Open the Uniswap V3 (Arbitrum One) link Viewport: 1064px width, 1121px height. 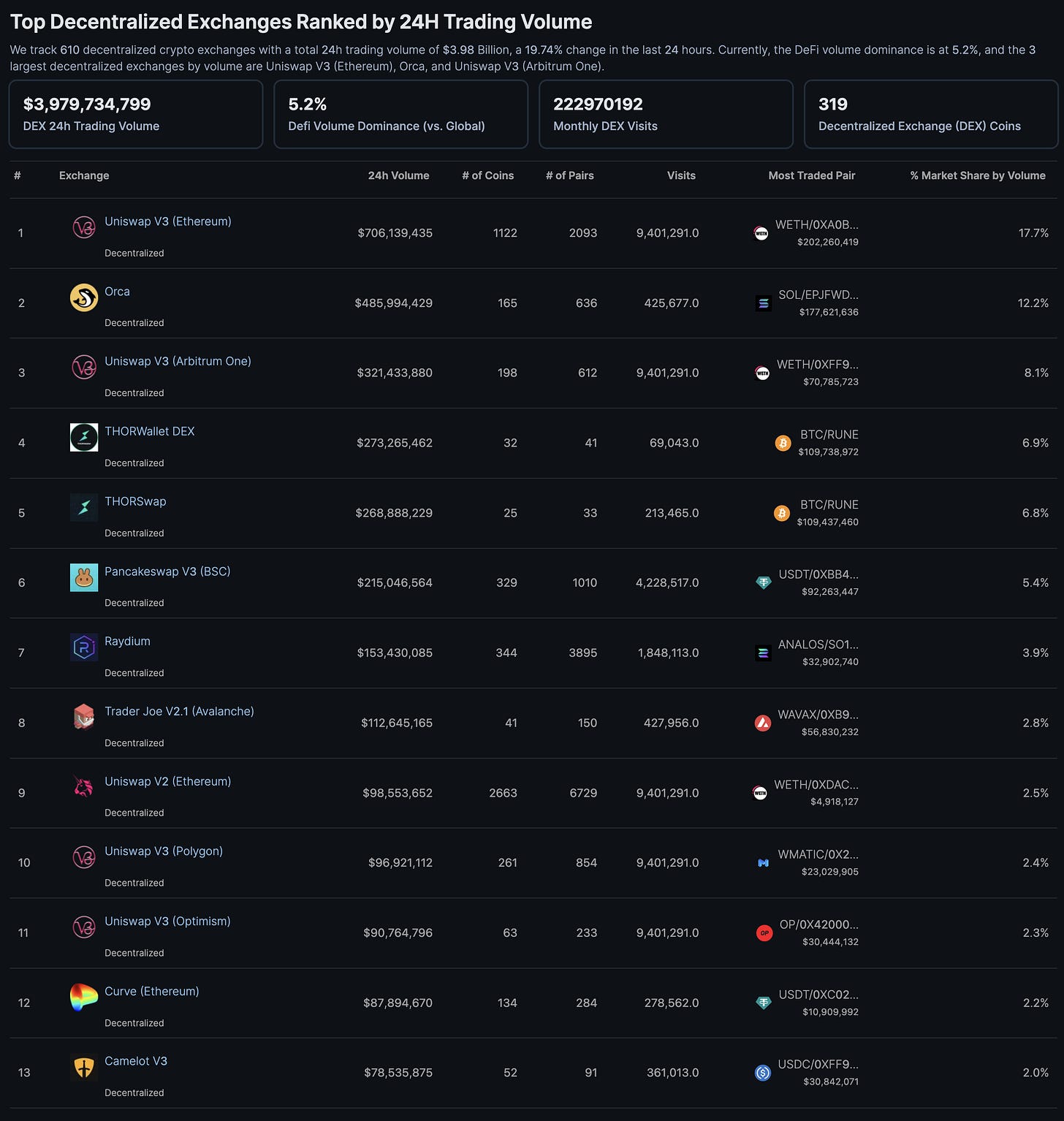click(178, 361)
